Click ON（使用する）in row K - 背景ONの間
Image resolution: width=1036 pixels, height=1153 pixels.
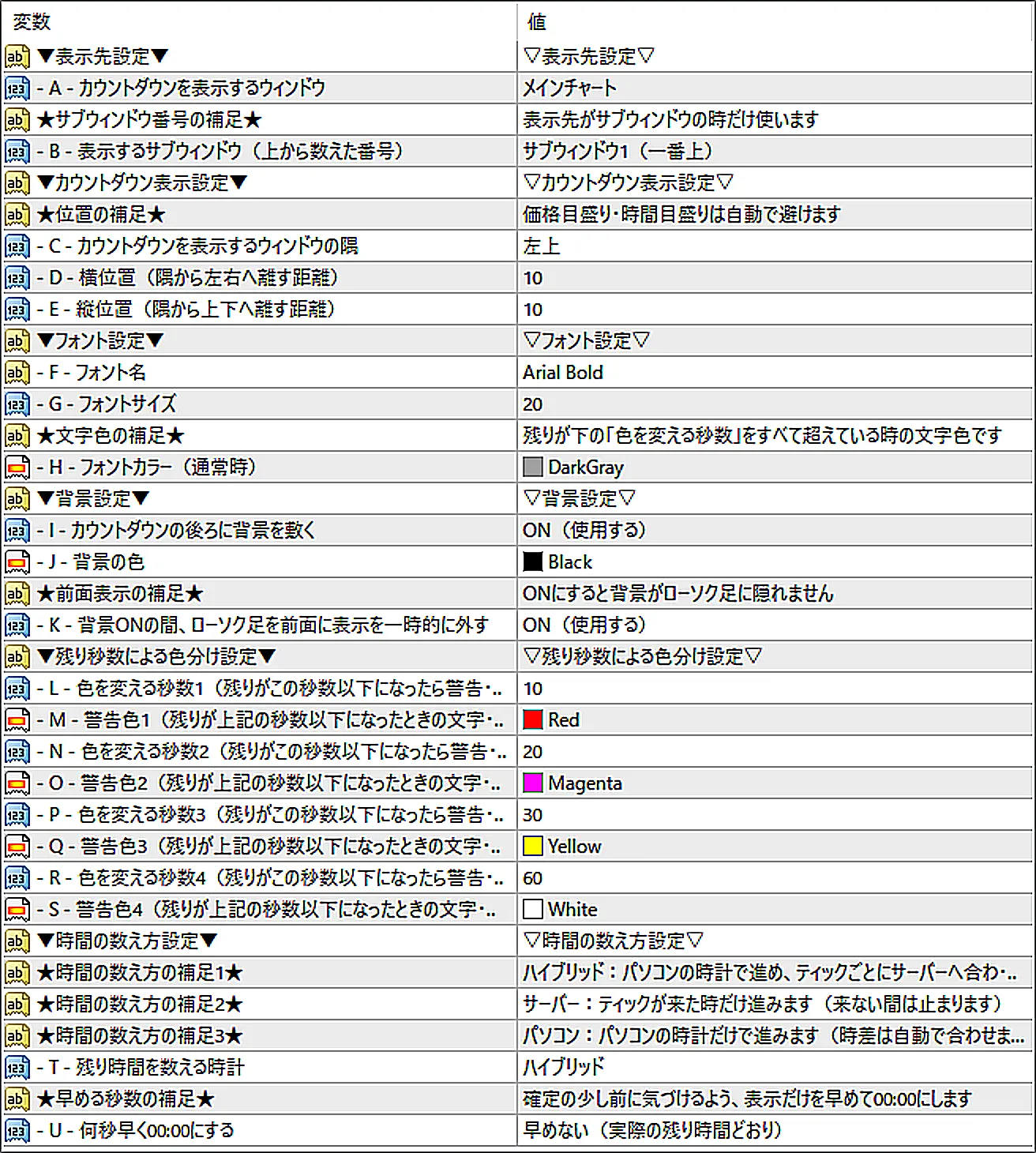[x=584, y=625]
